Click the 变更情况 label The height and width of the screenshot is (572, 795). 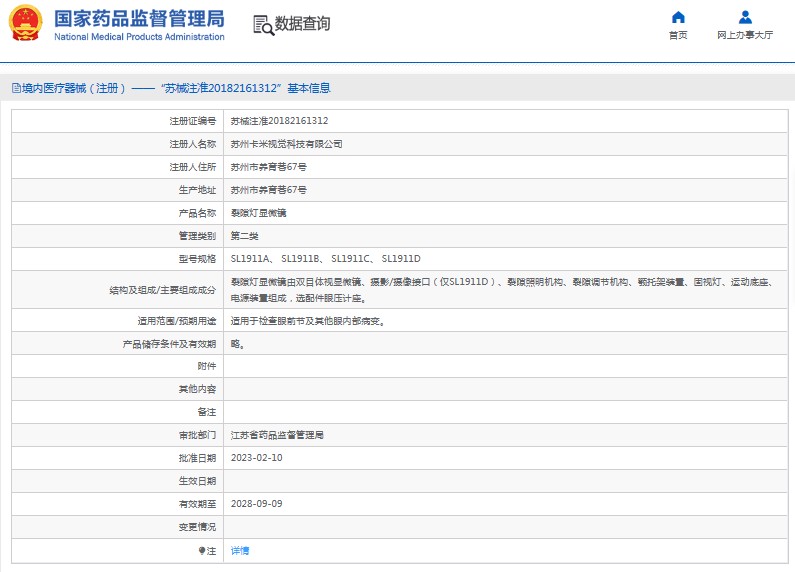197,527
